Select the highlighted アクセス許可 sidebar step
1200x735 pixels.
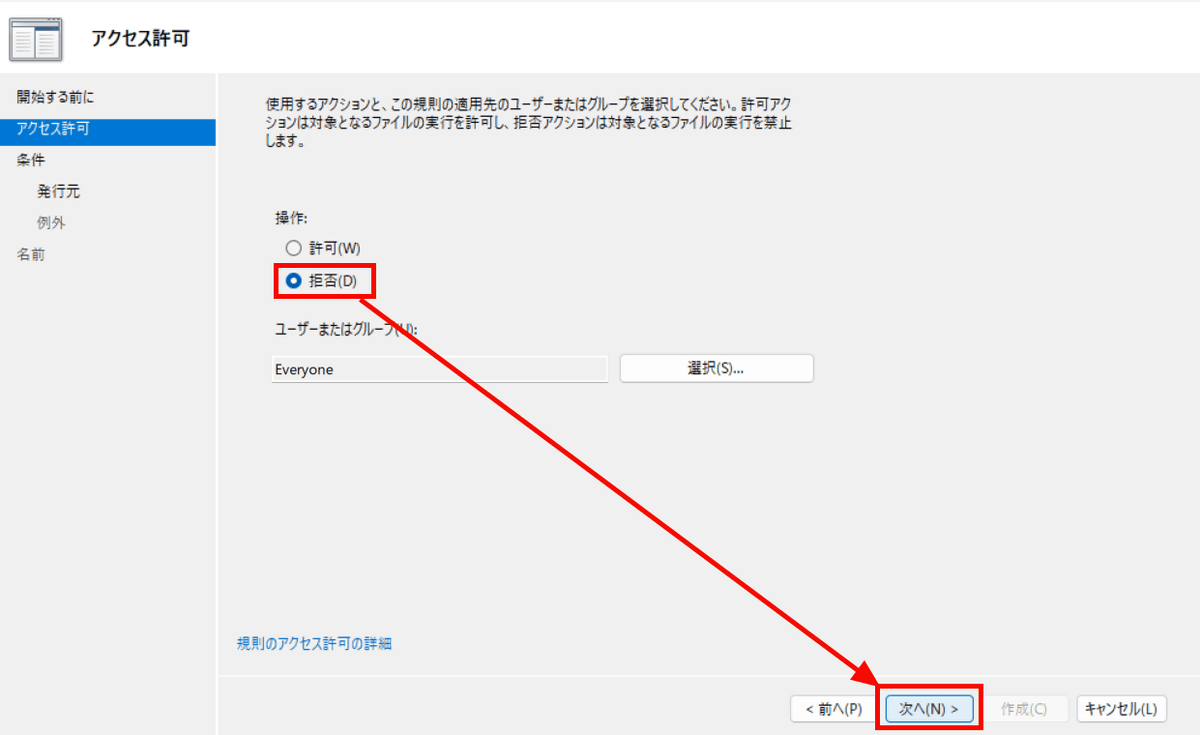click(54, 129)
